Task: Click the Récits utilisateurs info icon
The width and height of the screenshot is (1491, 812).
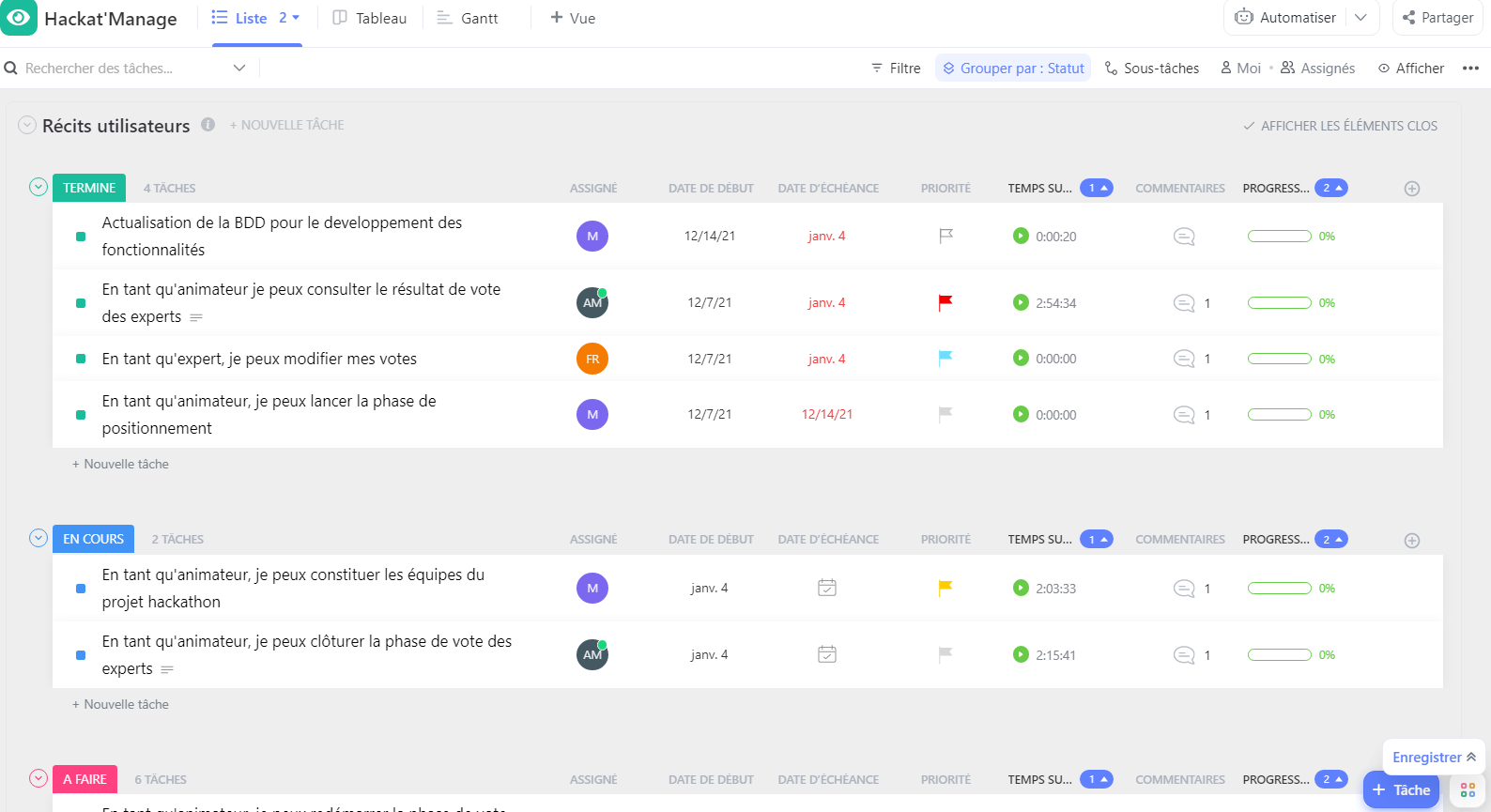Action: tap(208, 125)
